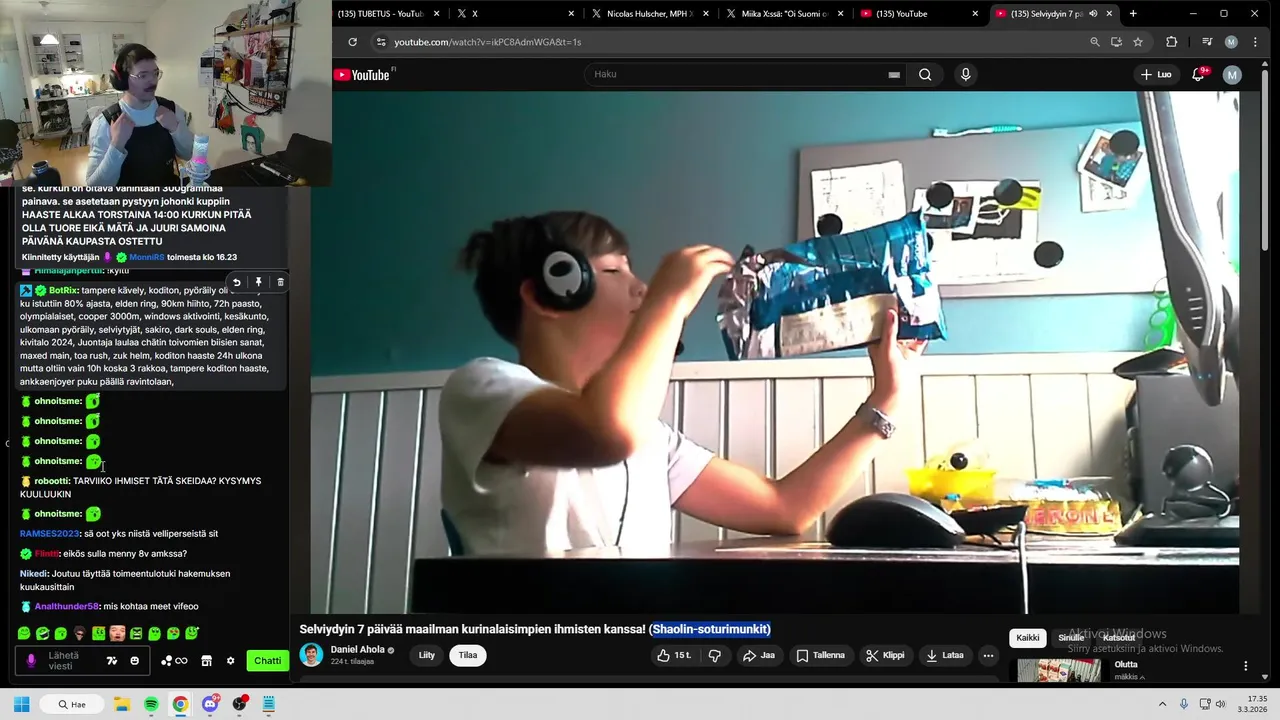Open the emoji picker in chat
1280x720 pixels.
(134, 660)
